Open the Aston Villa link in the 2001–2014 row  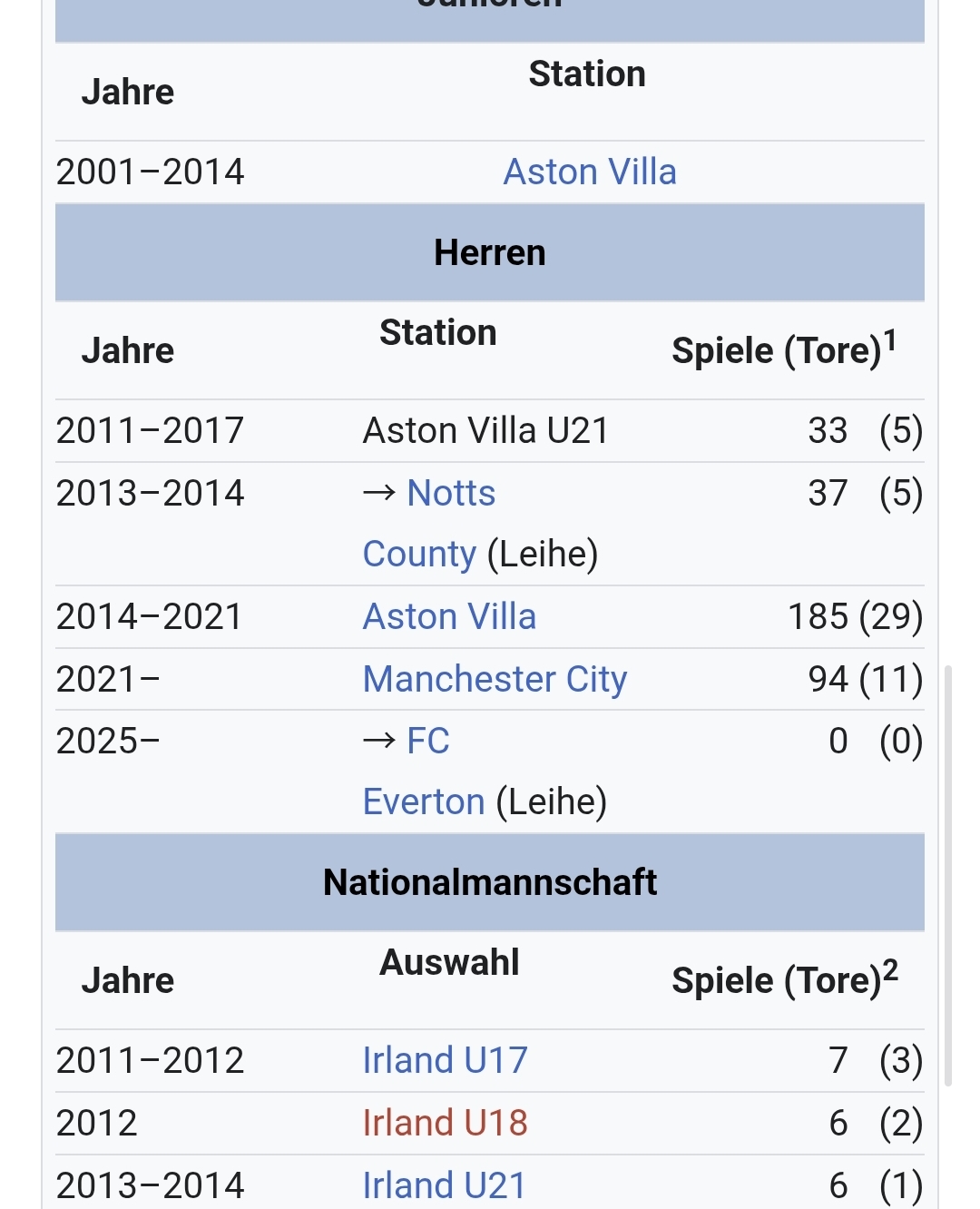[590, 172]
